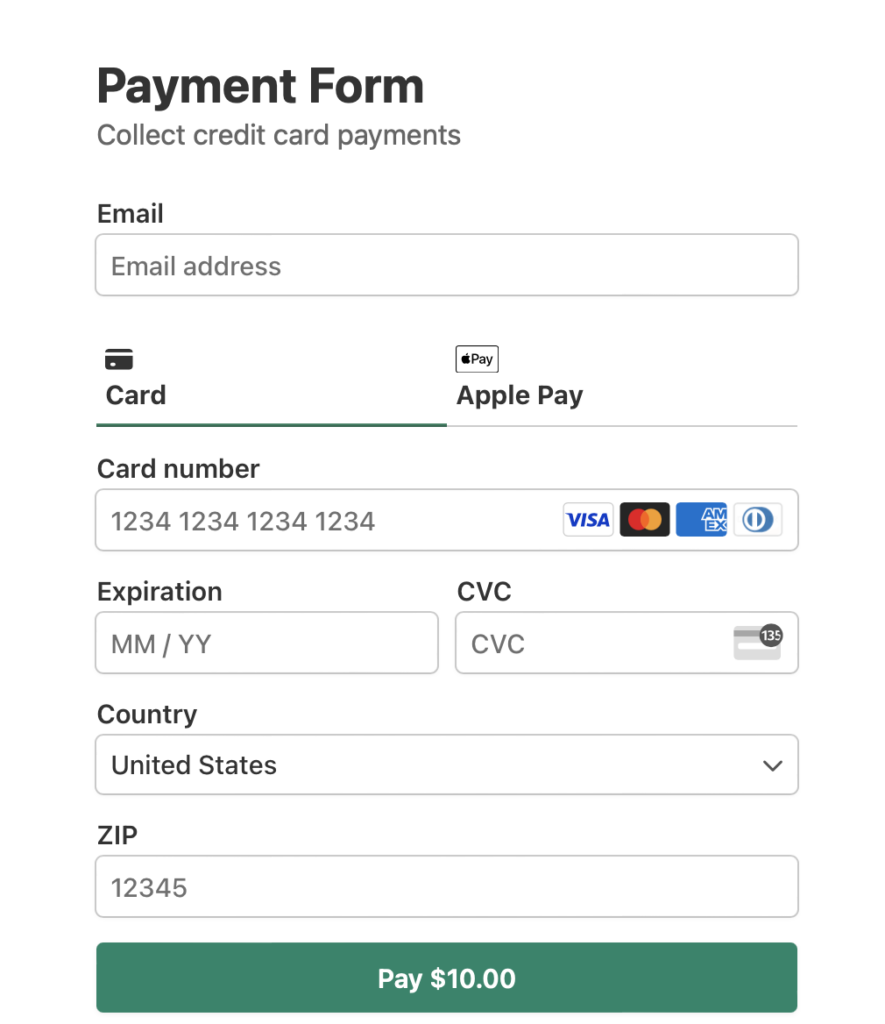The width and height of the screenshot is (885, 1024).
Task: Click the Payment Form heading
Action: point(260,87)
